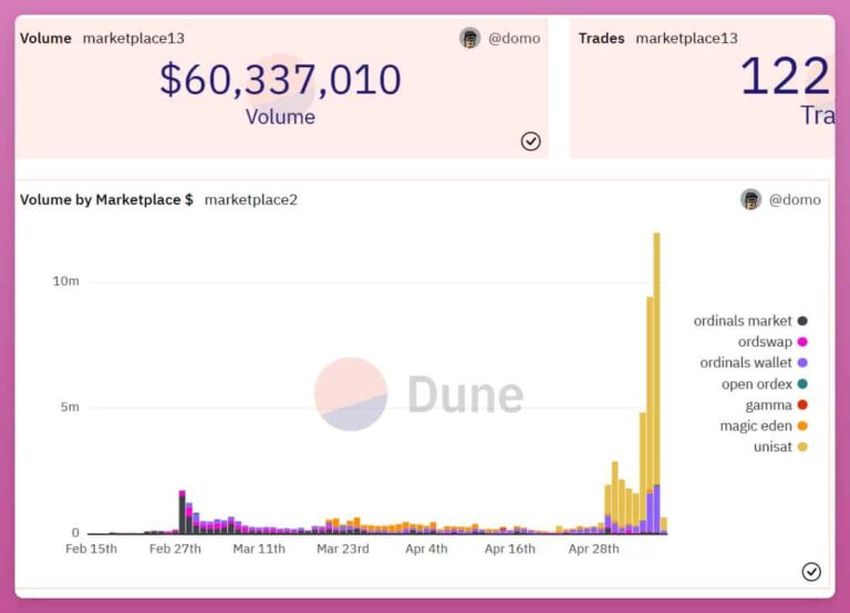
Task: Toggle ordinals market legend dot
Action: [x=803, y=321]
